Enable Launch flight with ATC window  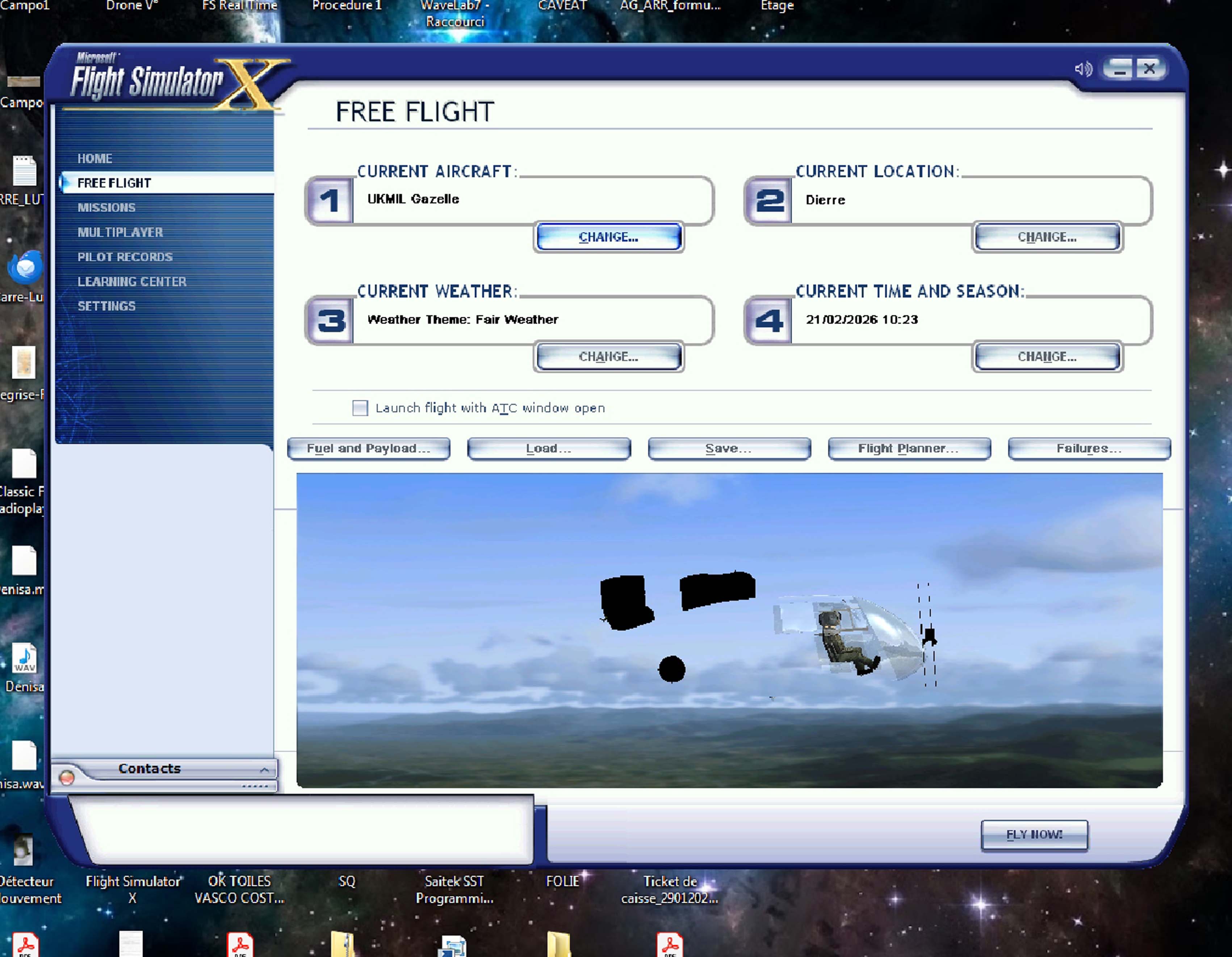coord(360,408)
